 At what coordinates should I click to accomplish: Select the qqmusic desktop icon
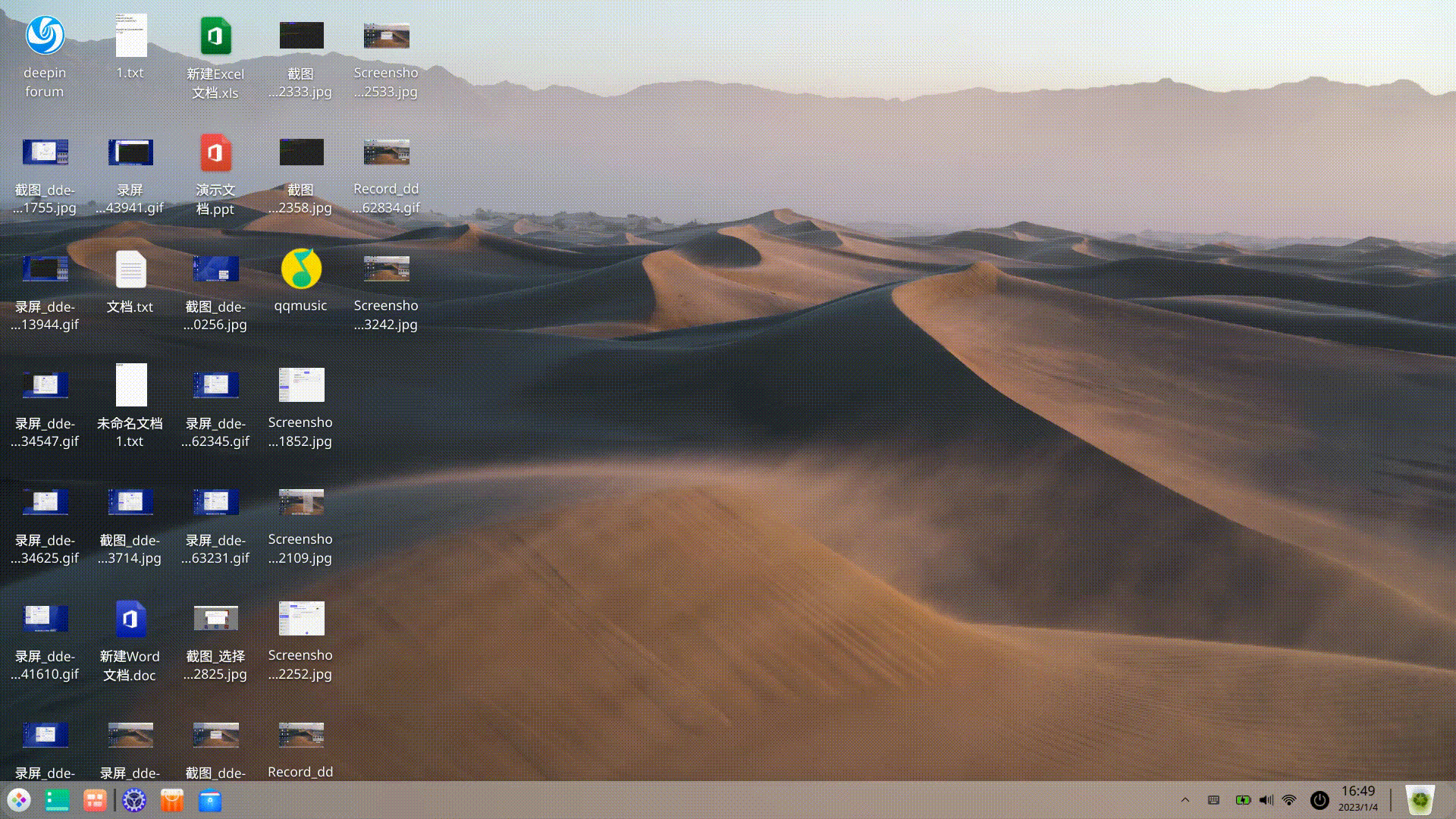[x=301, y=268]
